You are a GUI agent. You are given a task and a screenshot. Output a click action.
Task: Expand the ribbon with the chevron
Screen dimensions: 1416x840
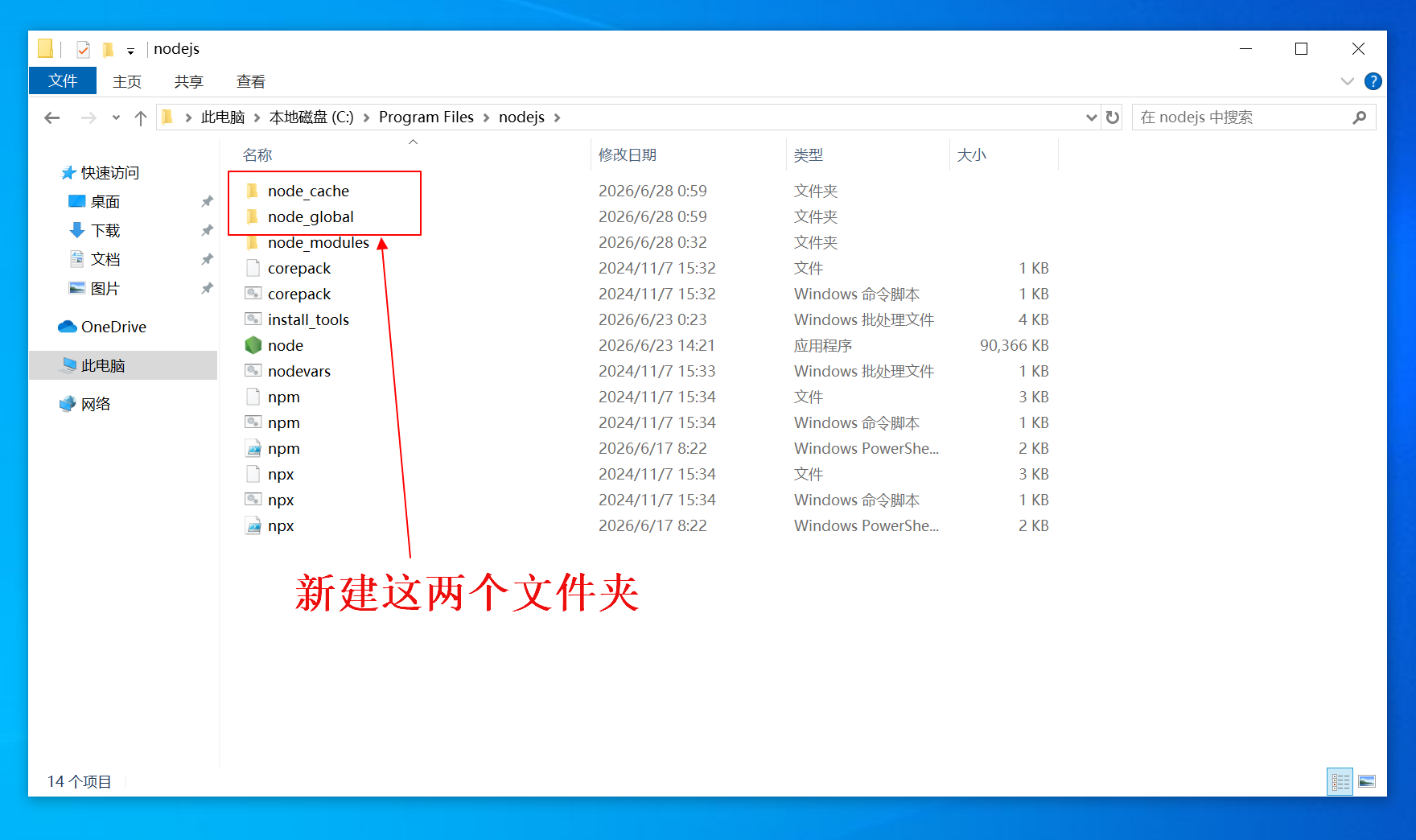click(1348, 81)
